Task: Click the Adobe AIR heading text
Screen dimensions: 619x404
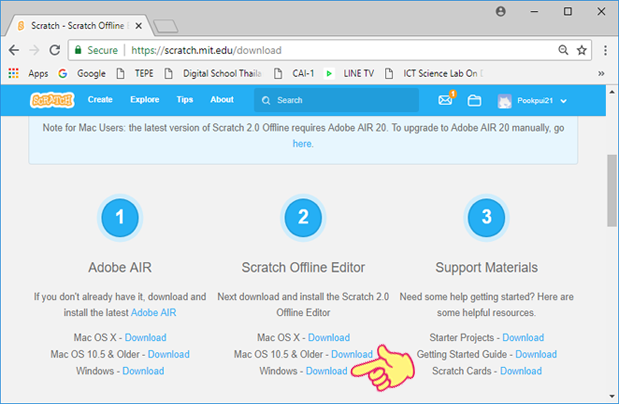Action: point(120,267)
